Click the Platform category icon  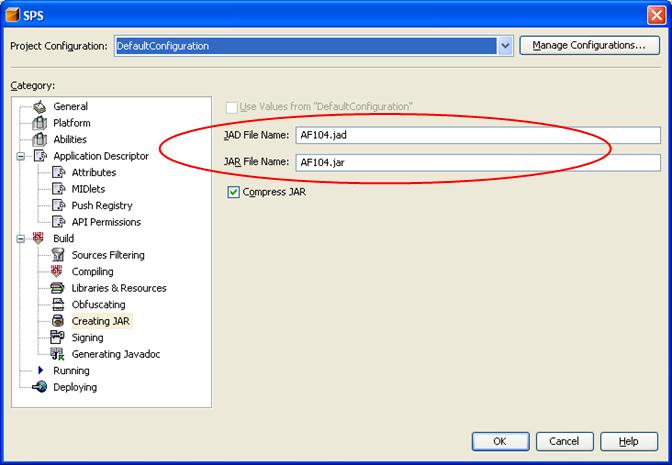(x=39, y=123)
